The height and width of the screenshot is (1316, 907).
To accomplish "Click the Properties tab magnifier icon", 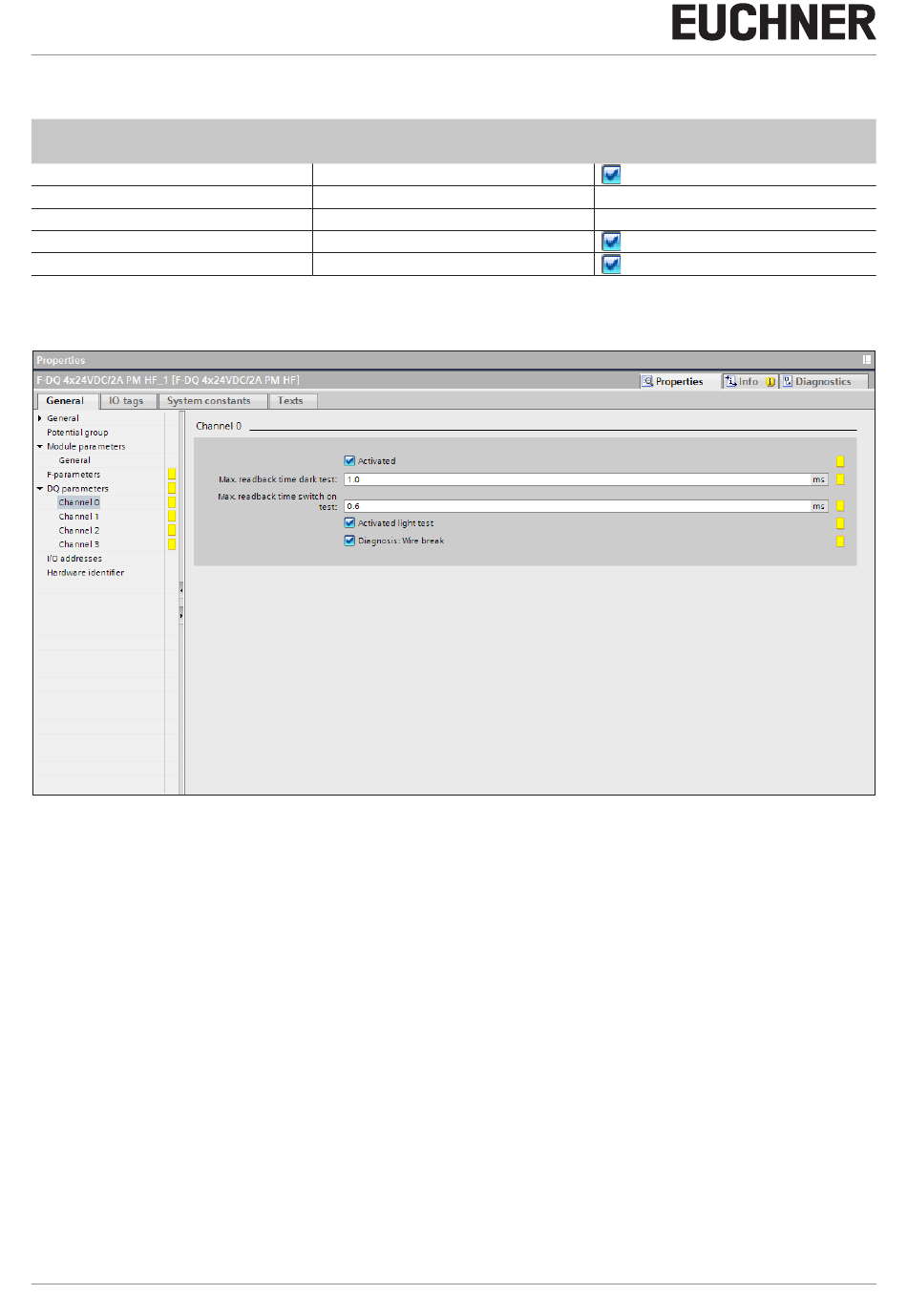I will coord(647,381).
